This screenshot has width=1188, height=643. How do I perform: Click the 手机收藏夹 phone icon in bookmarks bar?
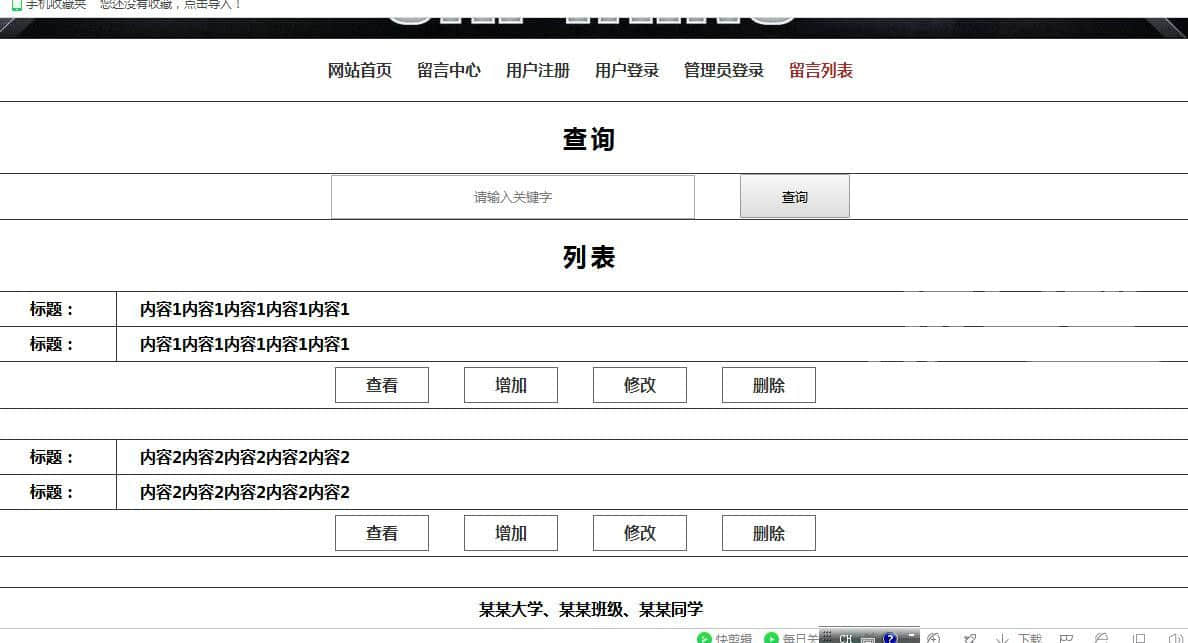pyautogui.click(x=16, y=4)
